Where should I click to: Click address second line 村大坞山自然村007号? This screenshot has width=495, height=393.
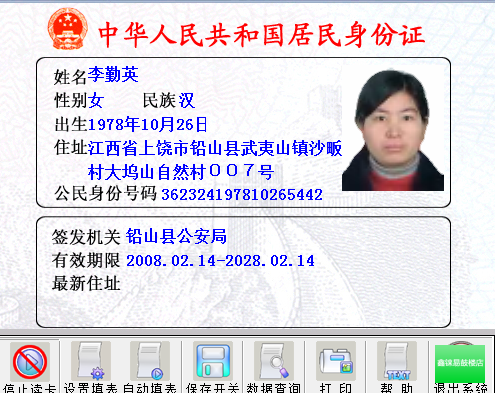181,172
